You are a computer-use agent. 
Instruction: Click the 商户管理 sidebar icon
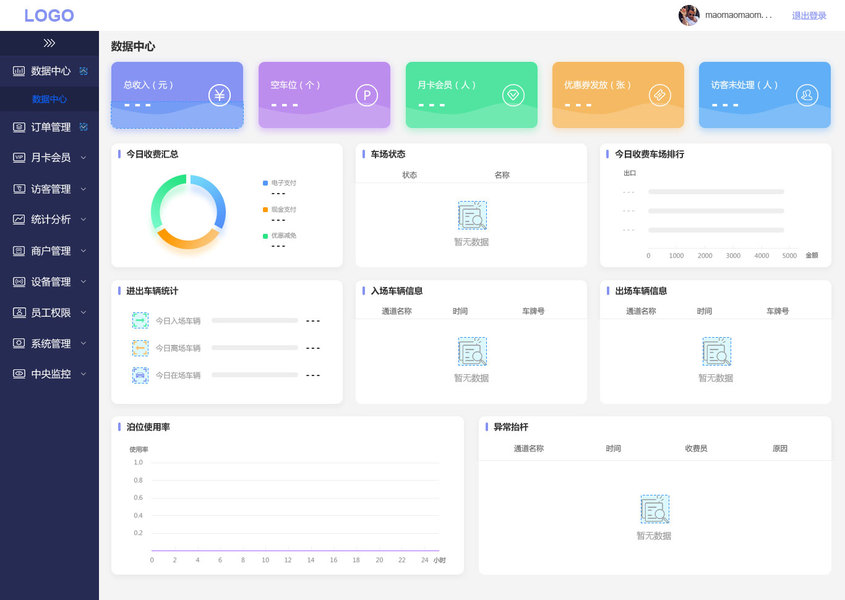(x=19, y=251)
